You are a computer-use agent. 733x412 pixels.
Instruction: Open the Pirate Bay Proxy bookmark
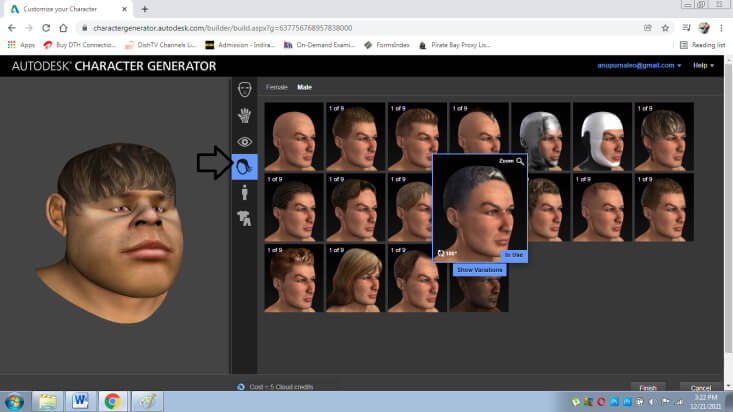pos(454,45)
